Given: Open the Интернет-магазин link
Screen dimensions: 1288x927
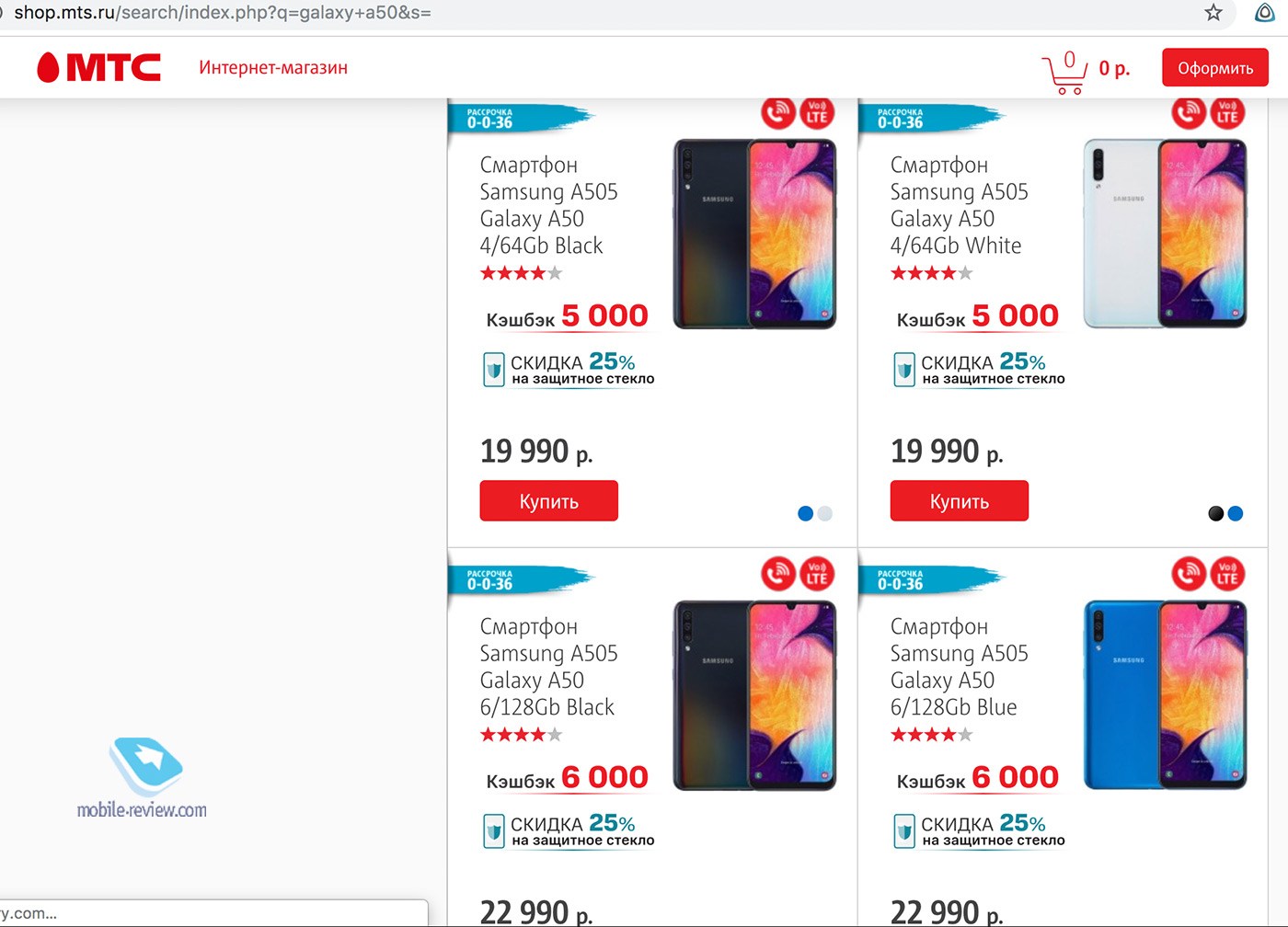Looking at the screenshot, I should (273, 68).
